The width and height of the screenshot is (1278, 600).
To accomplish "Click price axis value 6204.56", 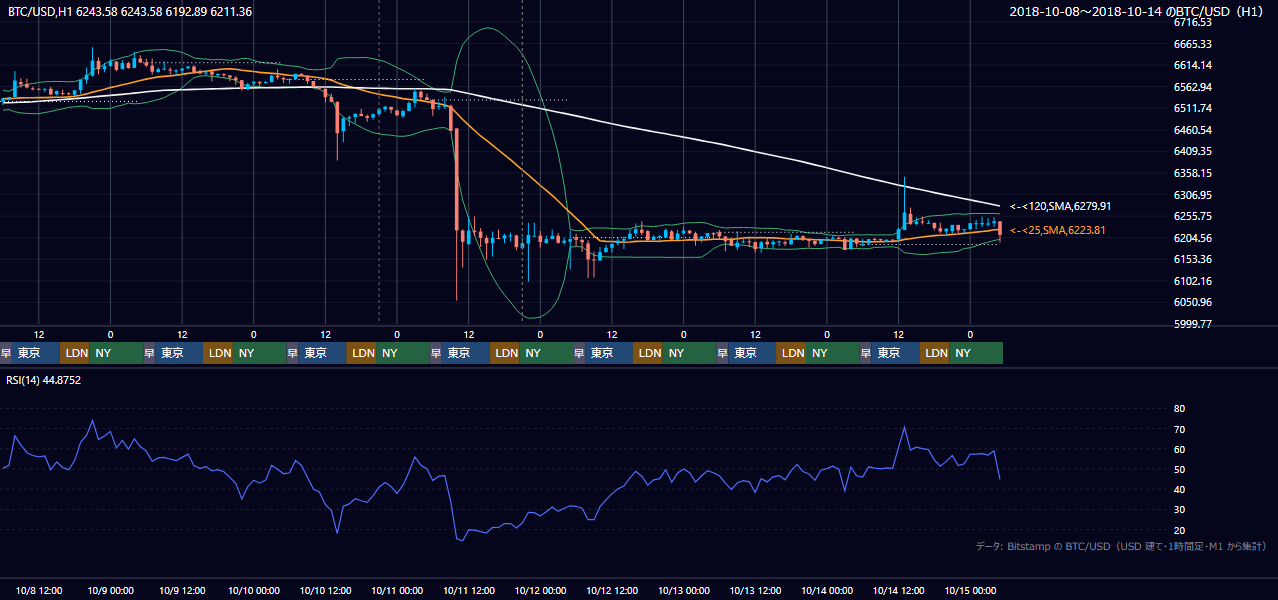I will 1193,238.
